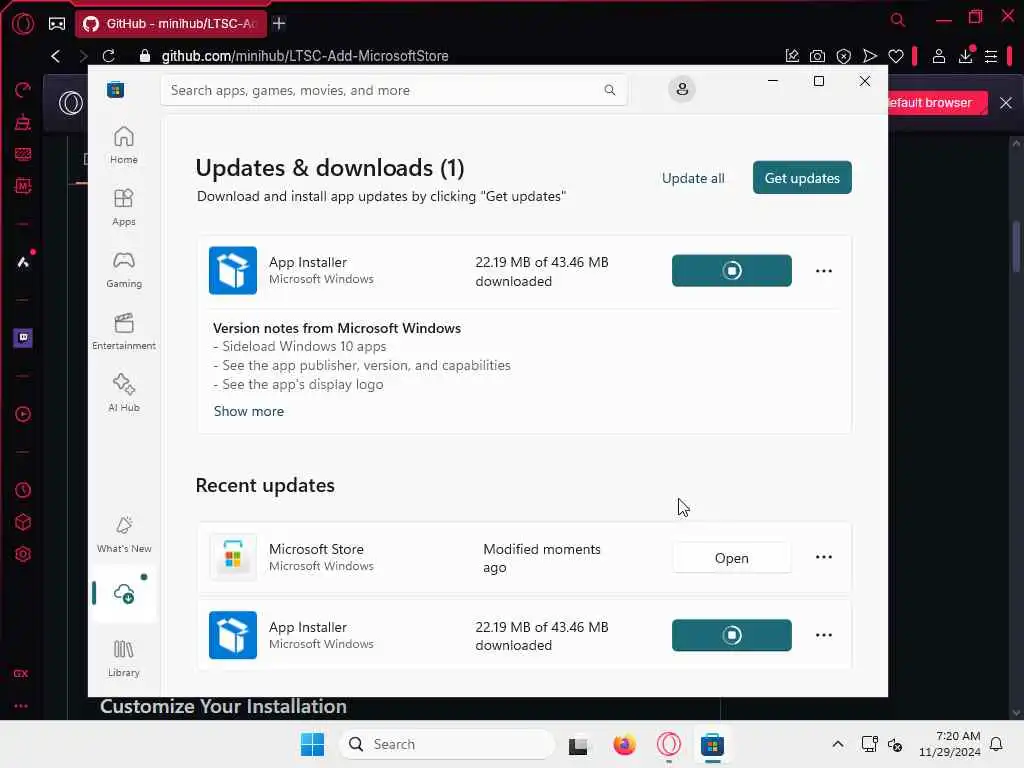Reload the GitHub page
Image resolution: width=1024 pixels, height=768 pixels.
click(x=108, y=56)
